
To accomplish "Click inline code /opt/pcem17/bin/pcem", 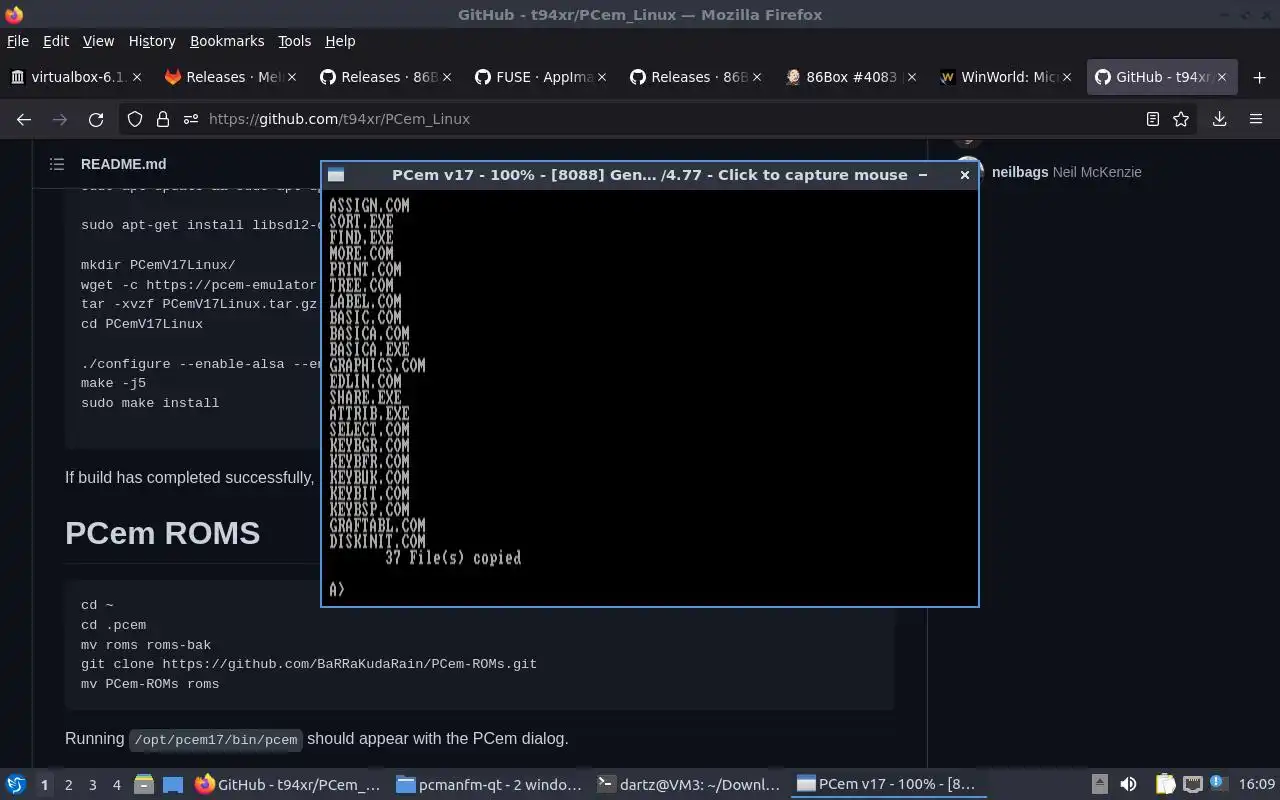I will (215, 740).
